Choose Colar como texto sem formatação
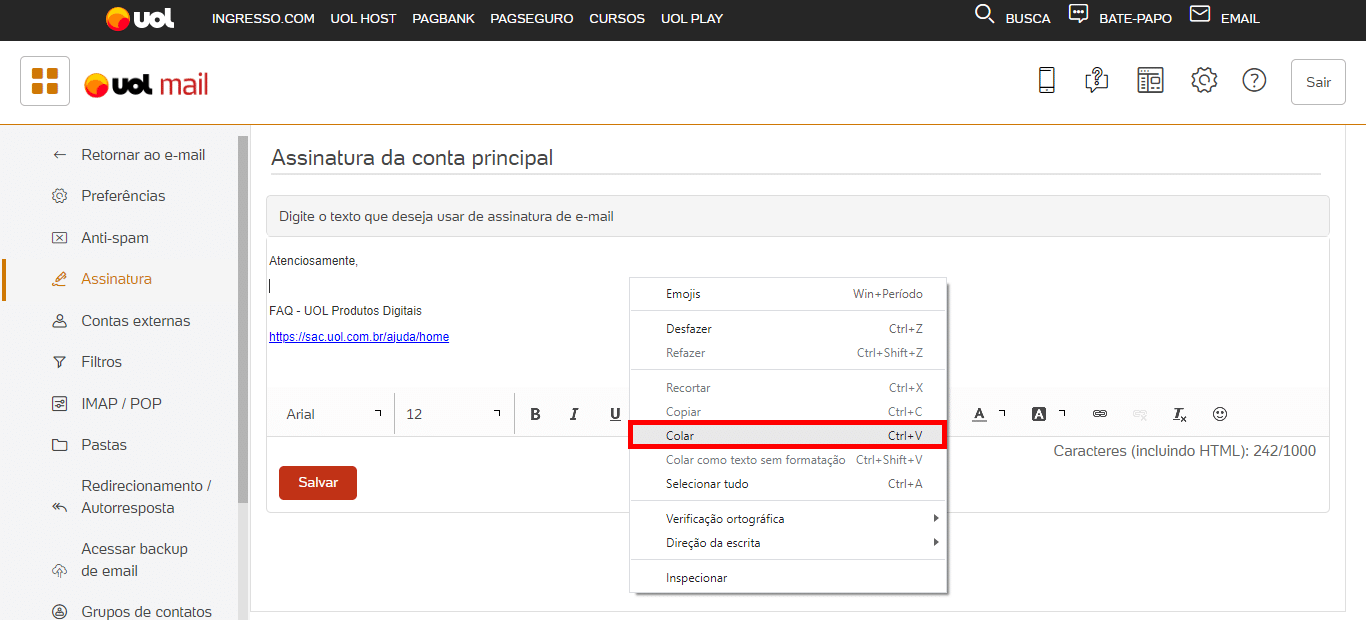The width and height of the screenshot is (1366, 620). [x=788, y=460]
